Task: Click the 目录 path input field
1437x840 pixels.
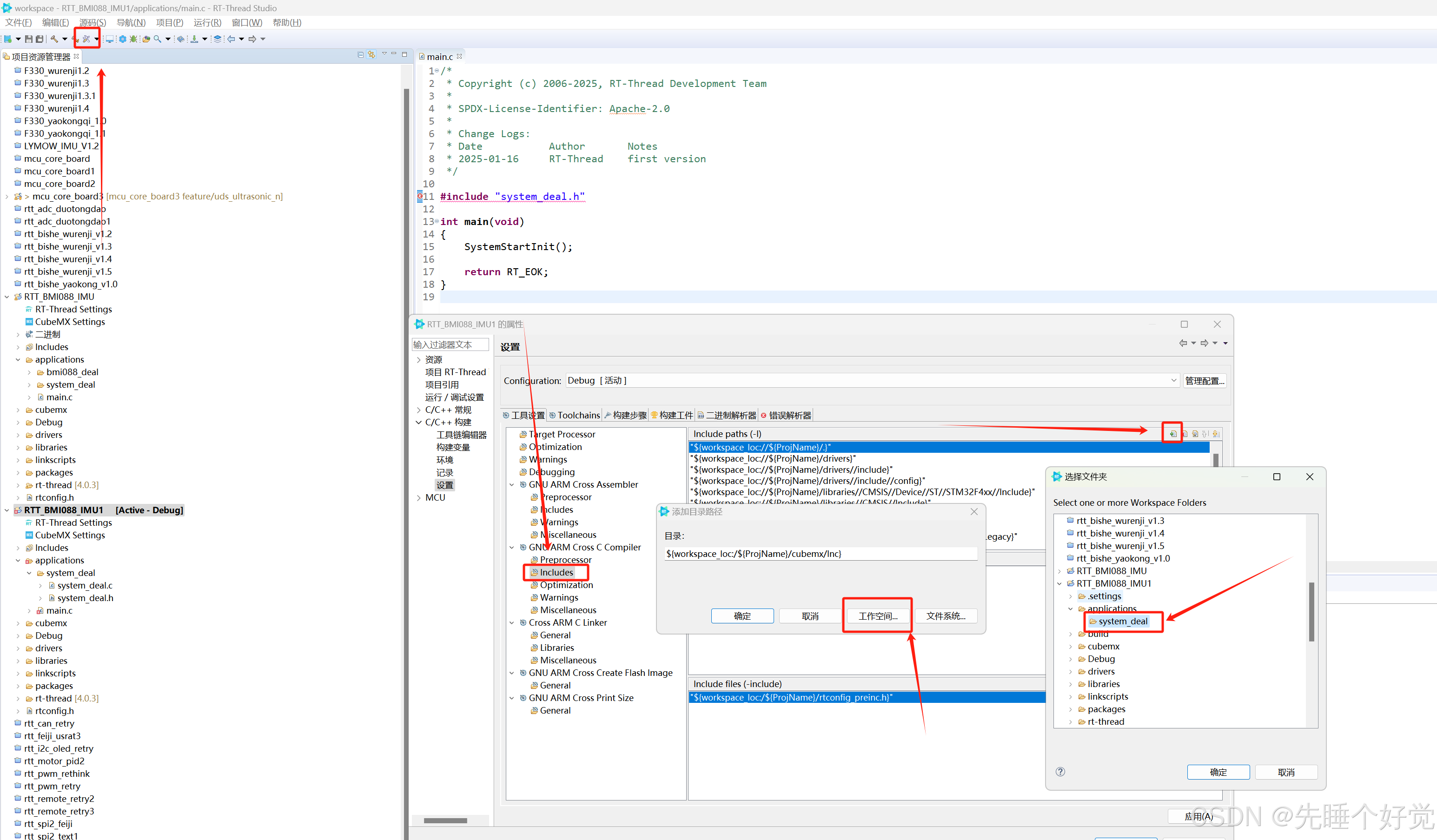Action: coord(820,553)
